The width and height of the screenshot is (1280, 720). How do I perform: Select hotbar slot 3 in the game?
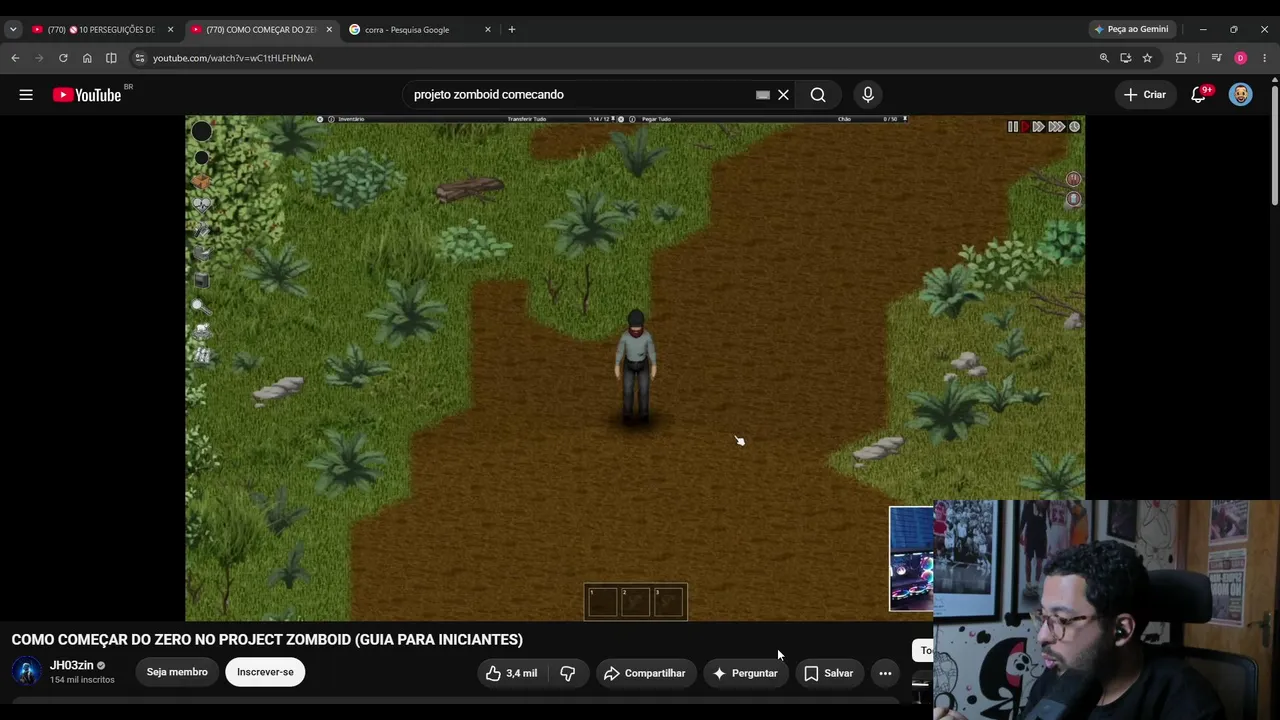(668, 602)
